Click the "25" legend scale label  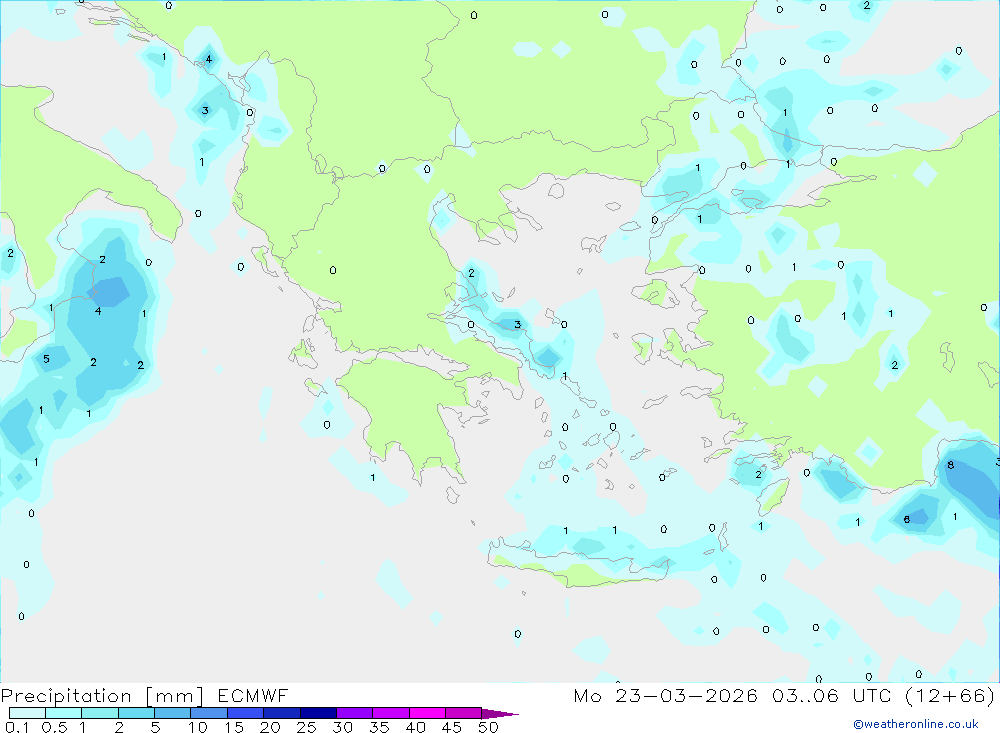tap(306, 727)
